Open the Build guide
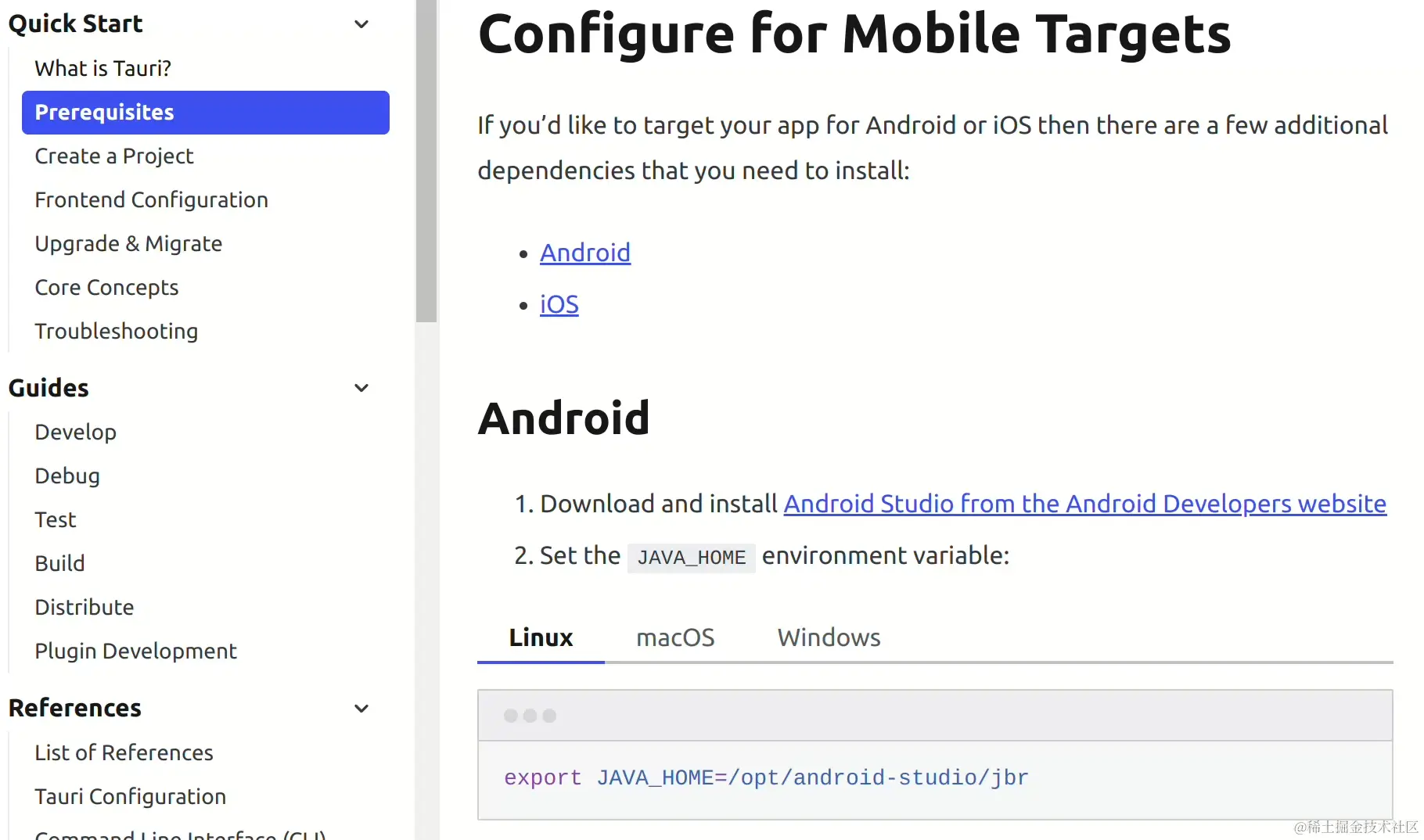The image size is (1424, 840). 59,564
